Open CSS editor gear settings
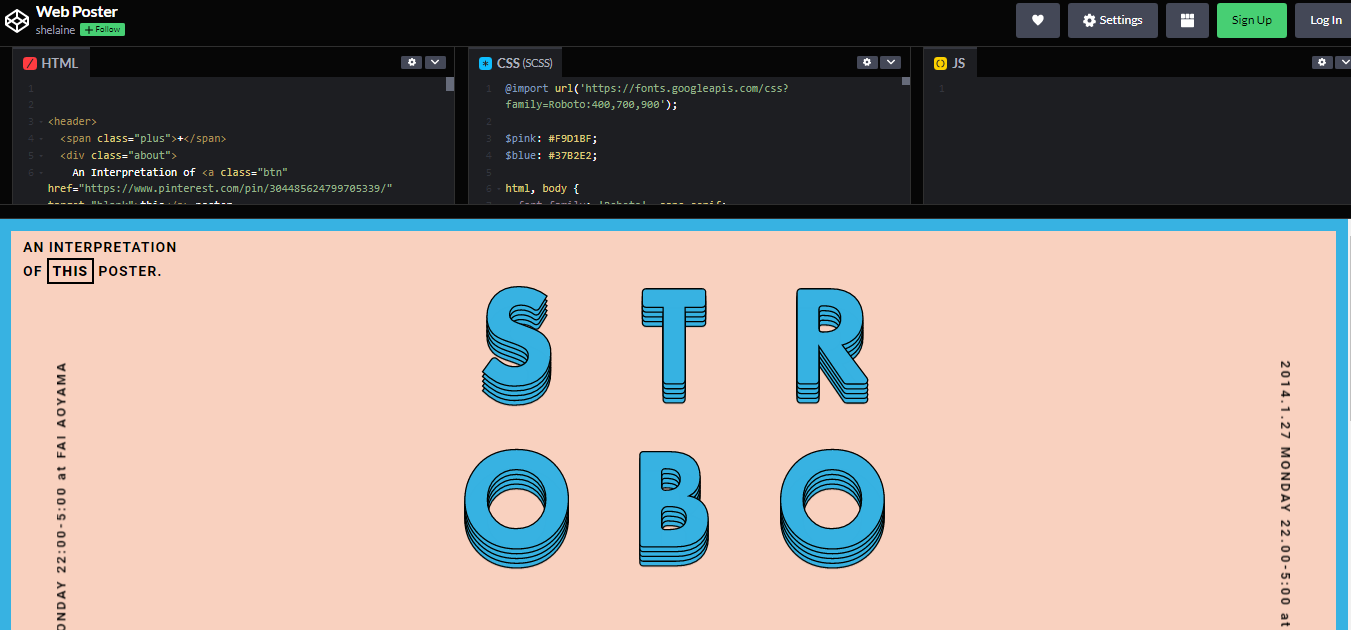The height and width of the screenshot is (630, 1351). 867,62
